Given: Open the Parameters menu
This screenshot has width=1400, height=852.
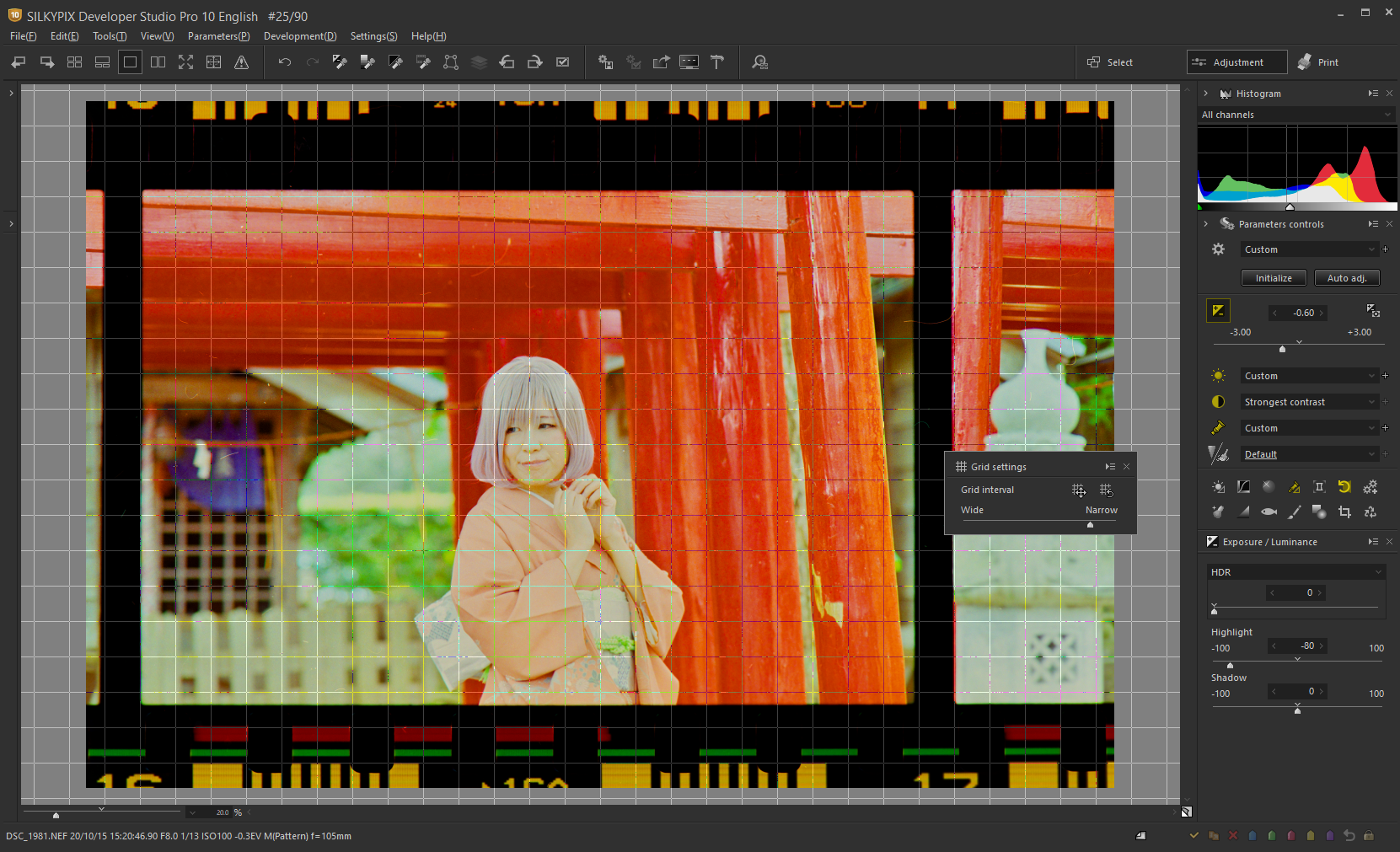Looking at the screenshot, I should pyautogui.click(x=218, y=36).
